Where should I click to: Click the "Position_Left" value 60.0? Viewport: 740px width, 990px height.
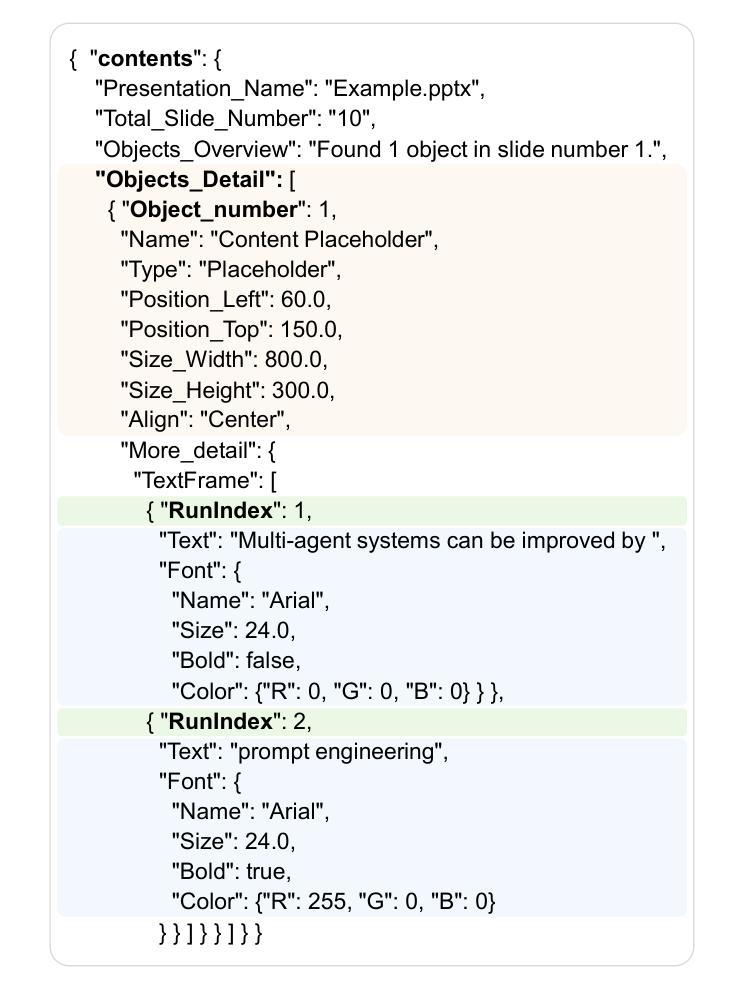coord(302,300)
